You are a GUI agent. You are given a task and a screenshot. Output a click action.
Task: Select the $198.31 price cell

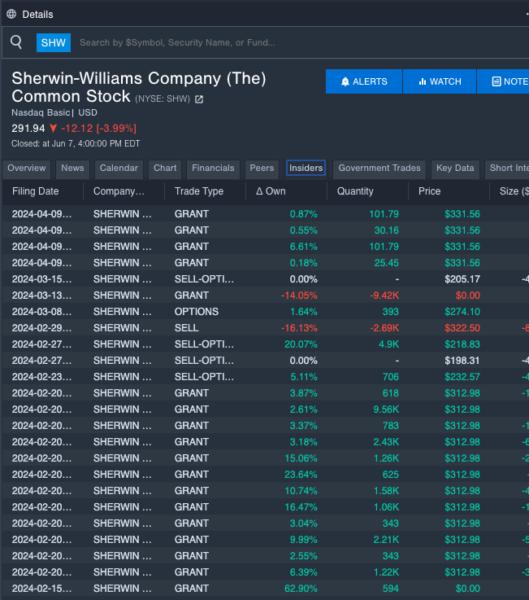462,360
